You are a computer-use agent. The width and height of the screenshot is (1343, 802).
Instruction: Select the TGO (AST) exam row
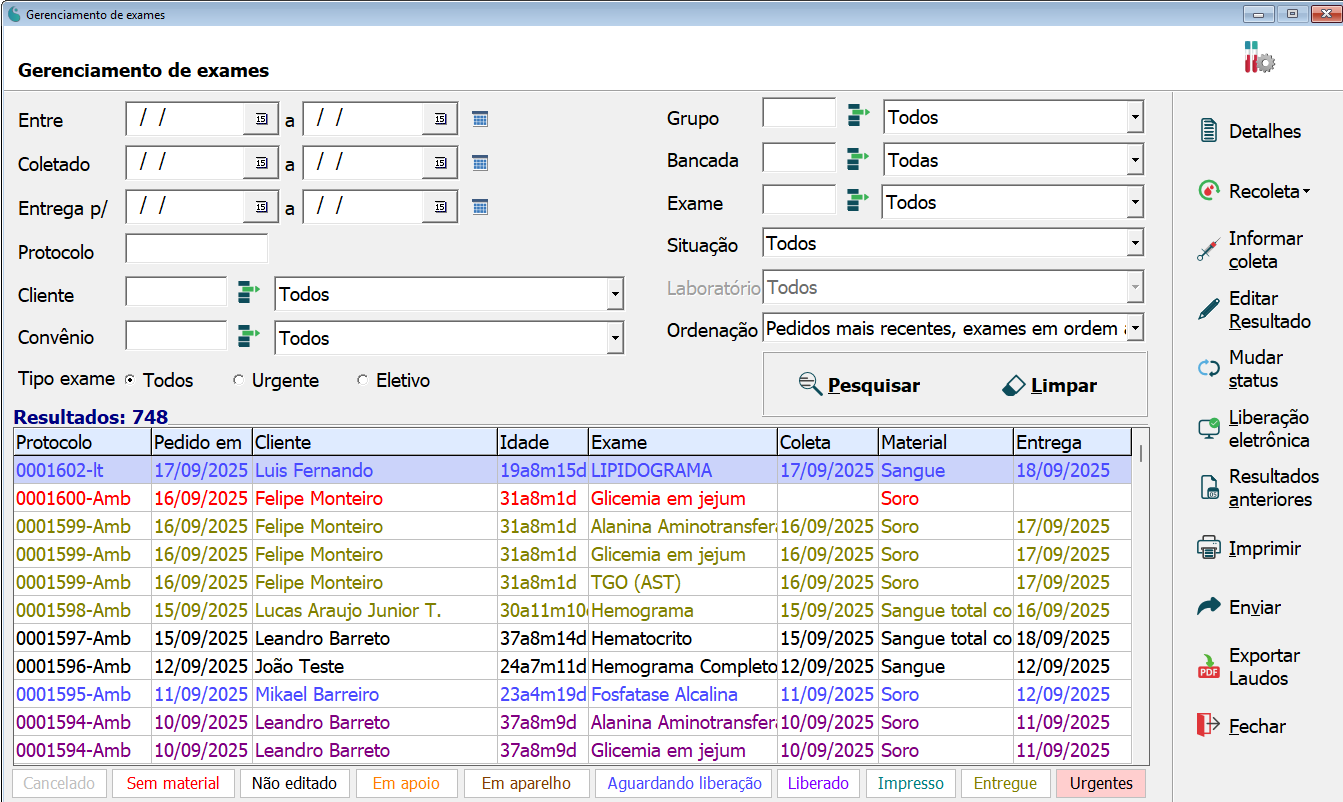573,582
